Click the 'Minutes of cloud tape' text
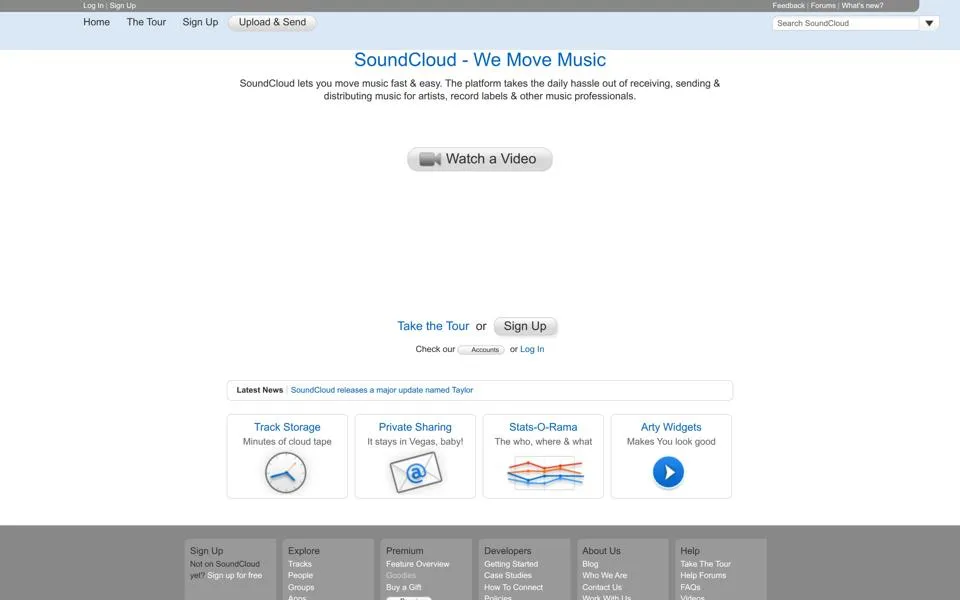The image size is (960, 600). pyautogui.click(x=287, y=441)
